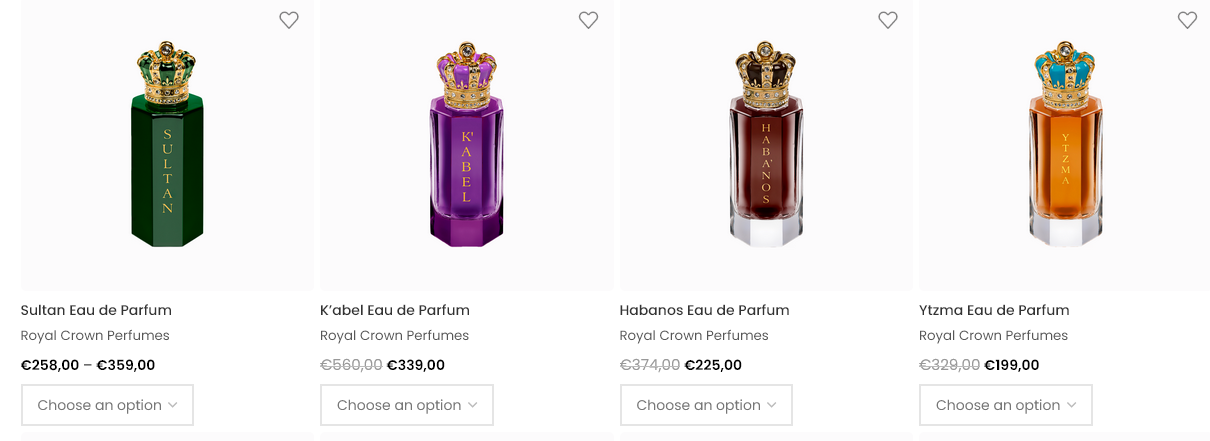This screenshot has width=1210, height=441.
Task: Click Royal Crown Perfumes brand under Sultan
Action: click(x=95, y=336)
